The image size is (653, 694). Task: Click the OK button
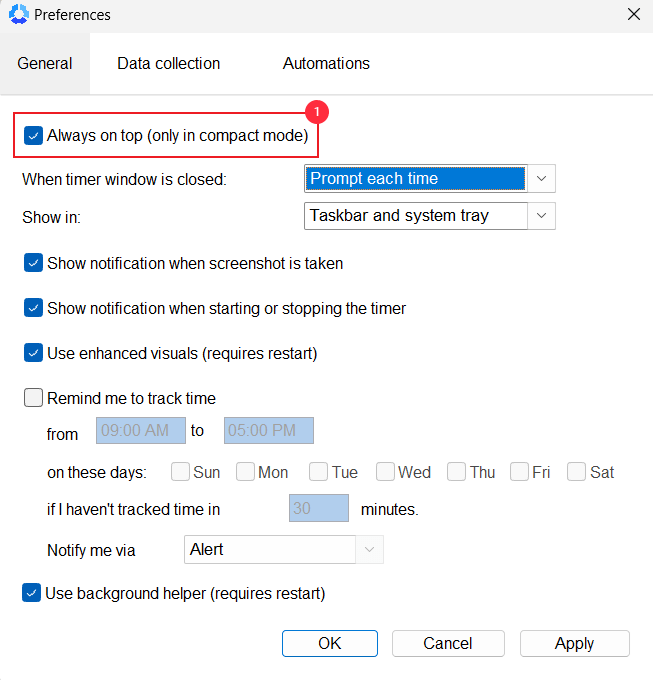tap(330, 644)
